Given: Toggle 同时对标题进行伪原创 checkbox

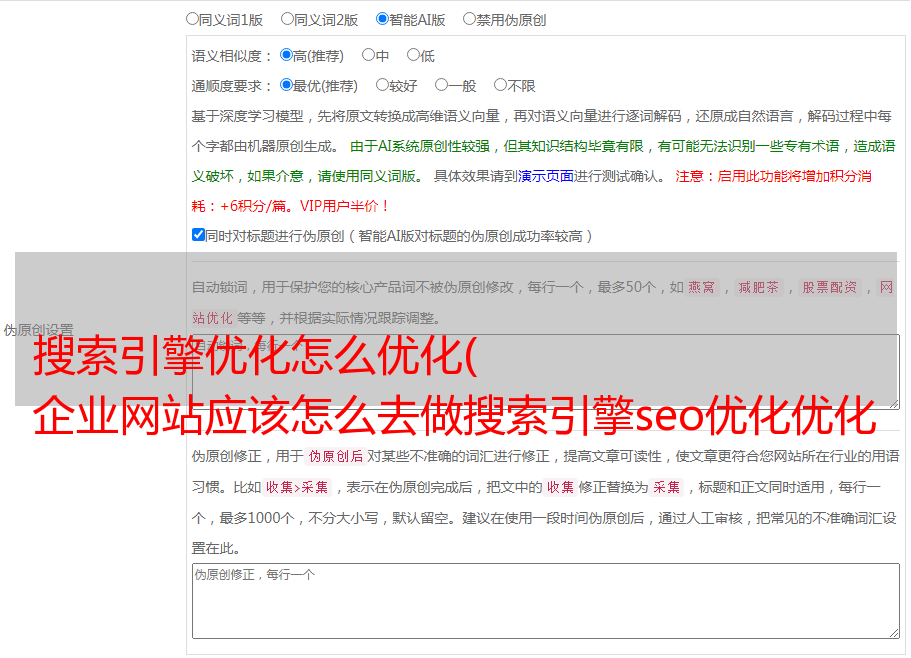Looking at the screenshot, I should click(x=198, y=235).
